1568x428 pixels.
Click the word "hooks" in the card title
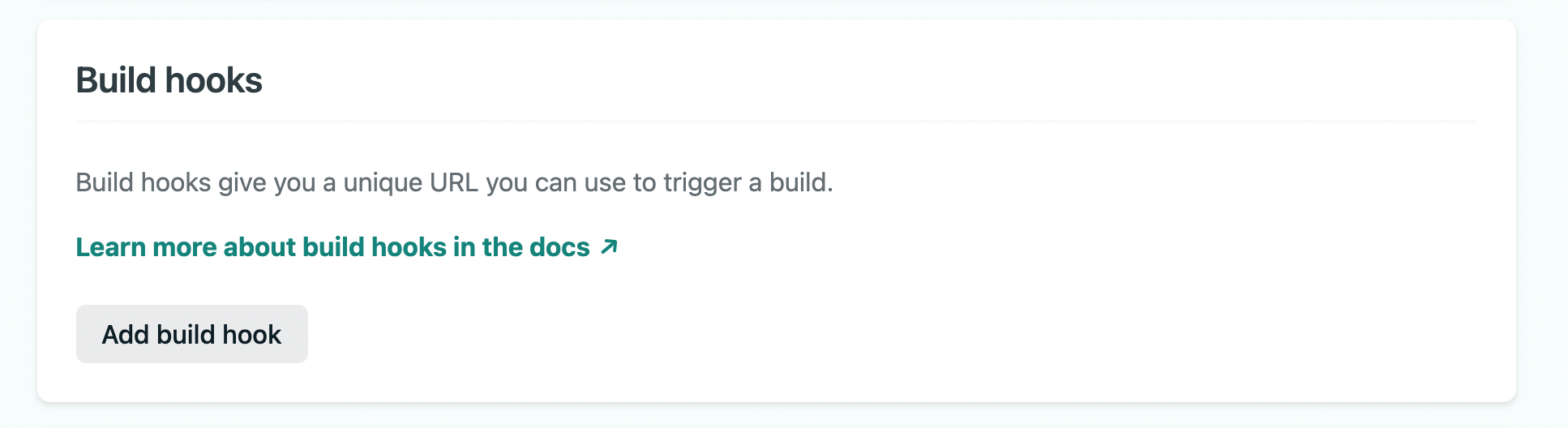[213, 80]
